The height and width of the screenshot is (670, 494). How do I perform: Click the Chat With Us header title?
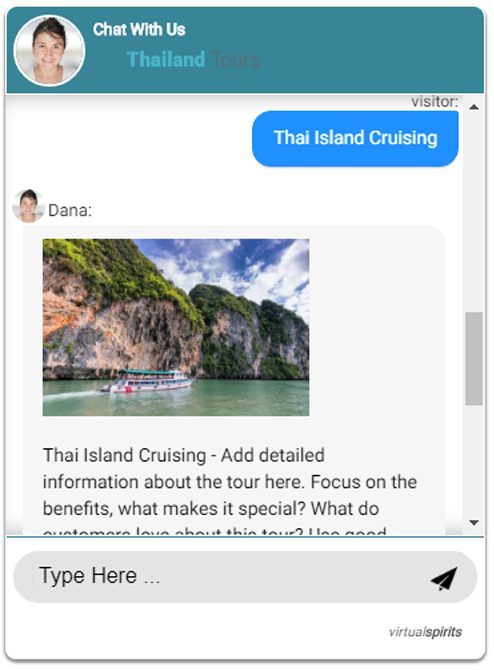click(x=139, y=29)
